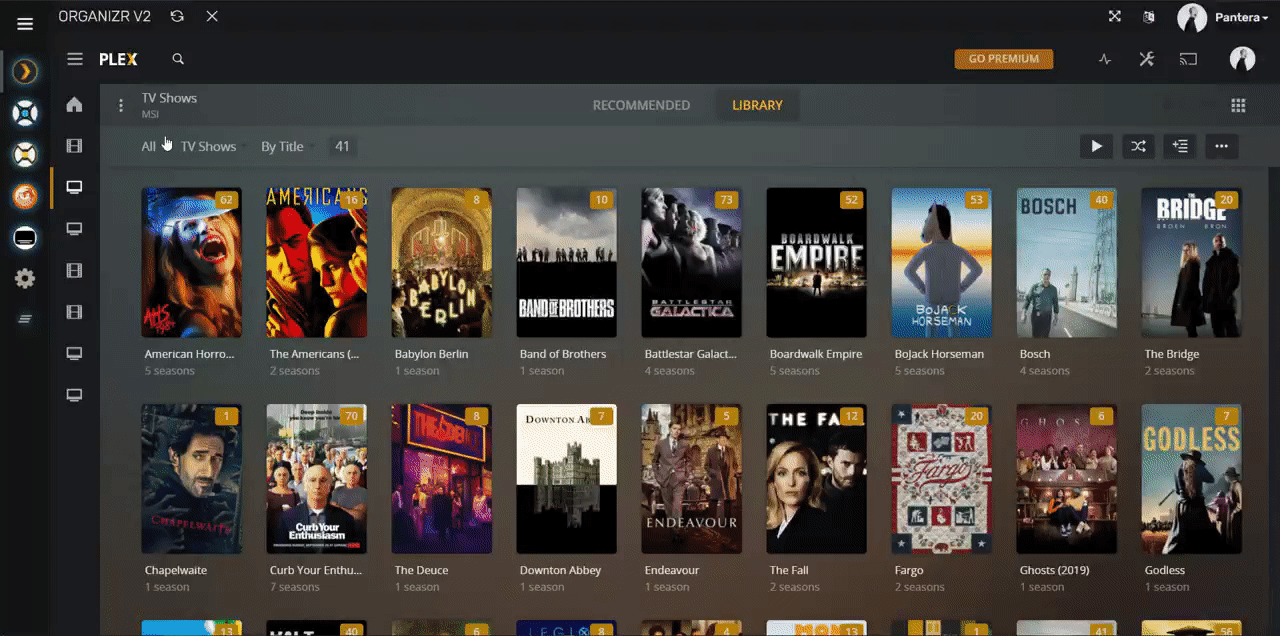Click the Plex logo

coord(118,59)
